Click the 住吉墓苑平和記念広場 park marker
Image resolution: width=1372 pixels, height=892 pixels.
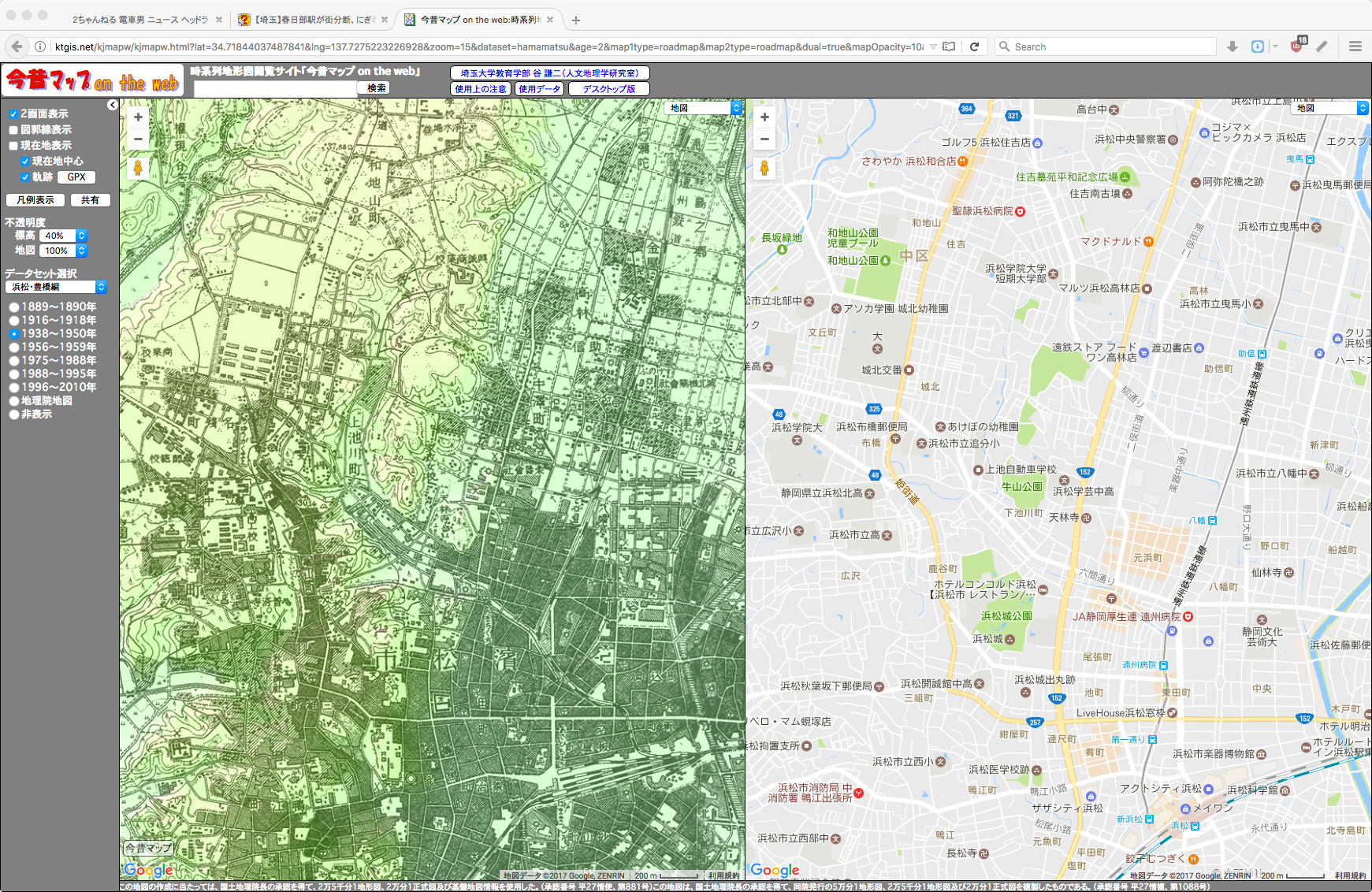pyautogui.click(x=1125, y=177)
